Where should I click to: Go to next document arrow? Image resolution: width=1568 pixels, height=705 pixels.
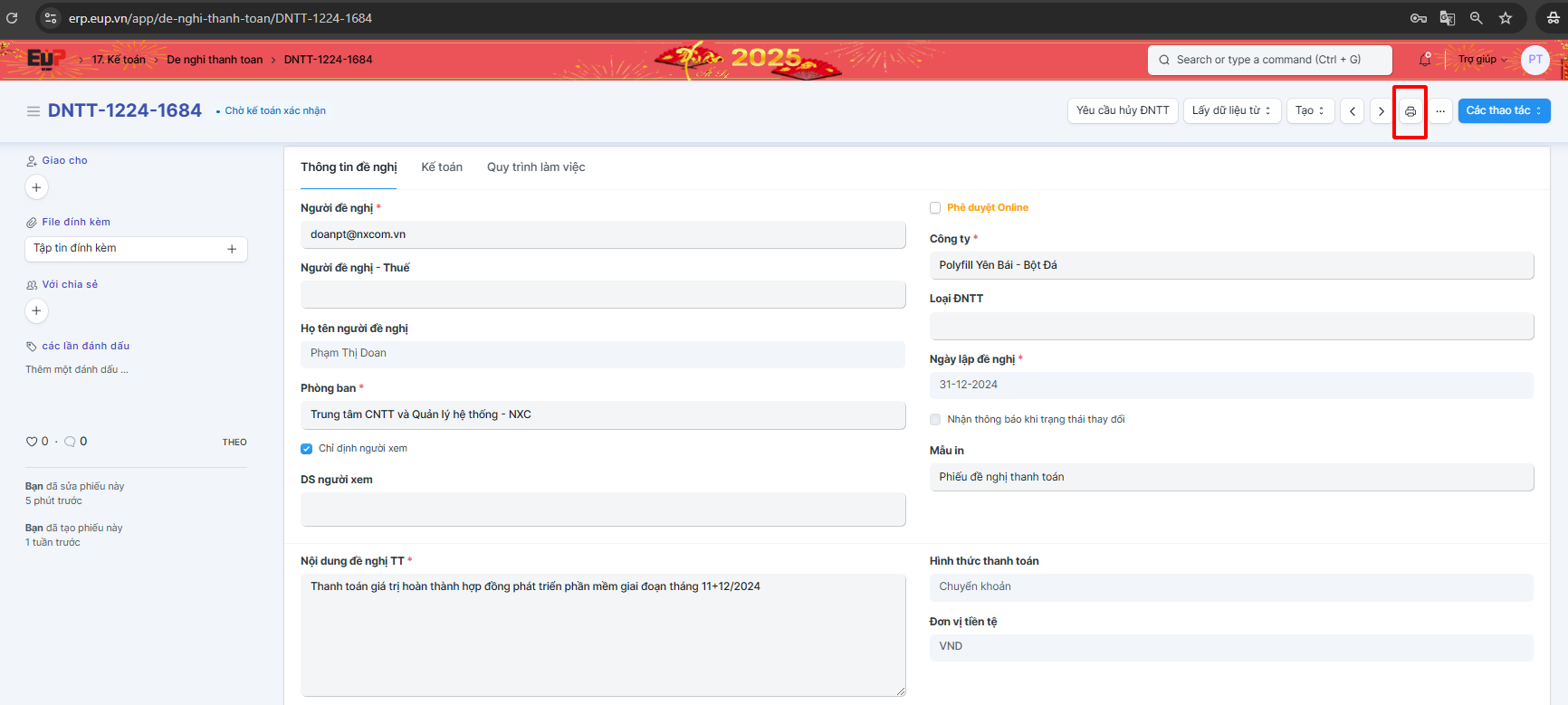point(1381,111)
